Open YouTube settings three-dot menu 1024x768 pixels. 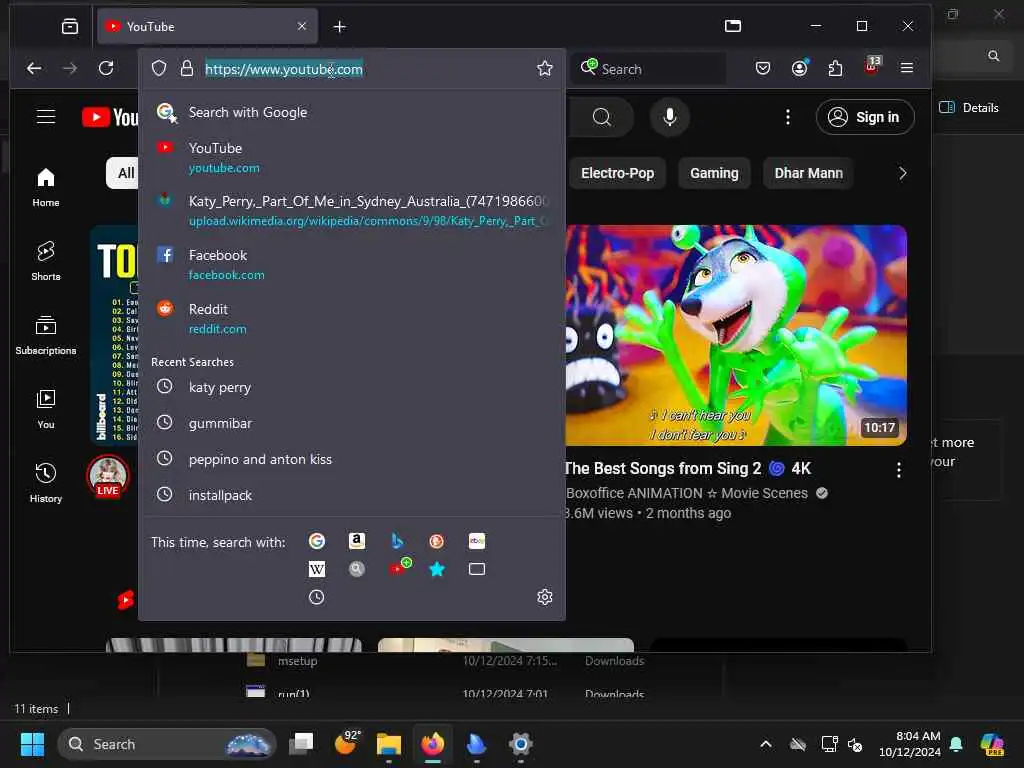[788, 117]
